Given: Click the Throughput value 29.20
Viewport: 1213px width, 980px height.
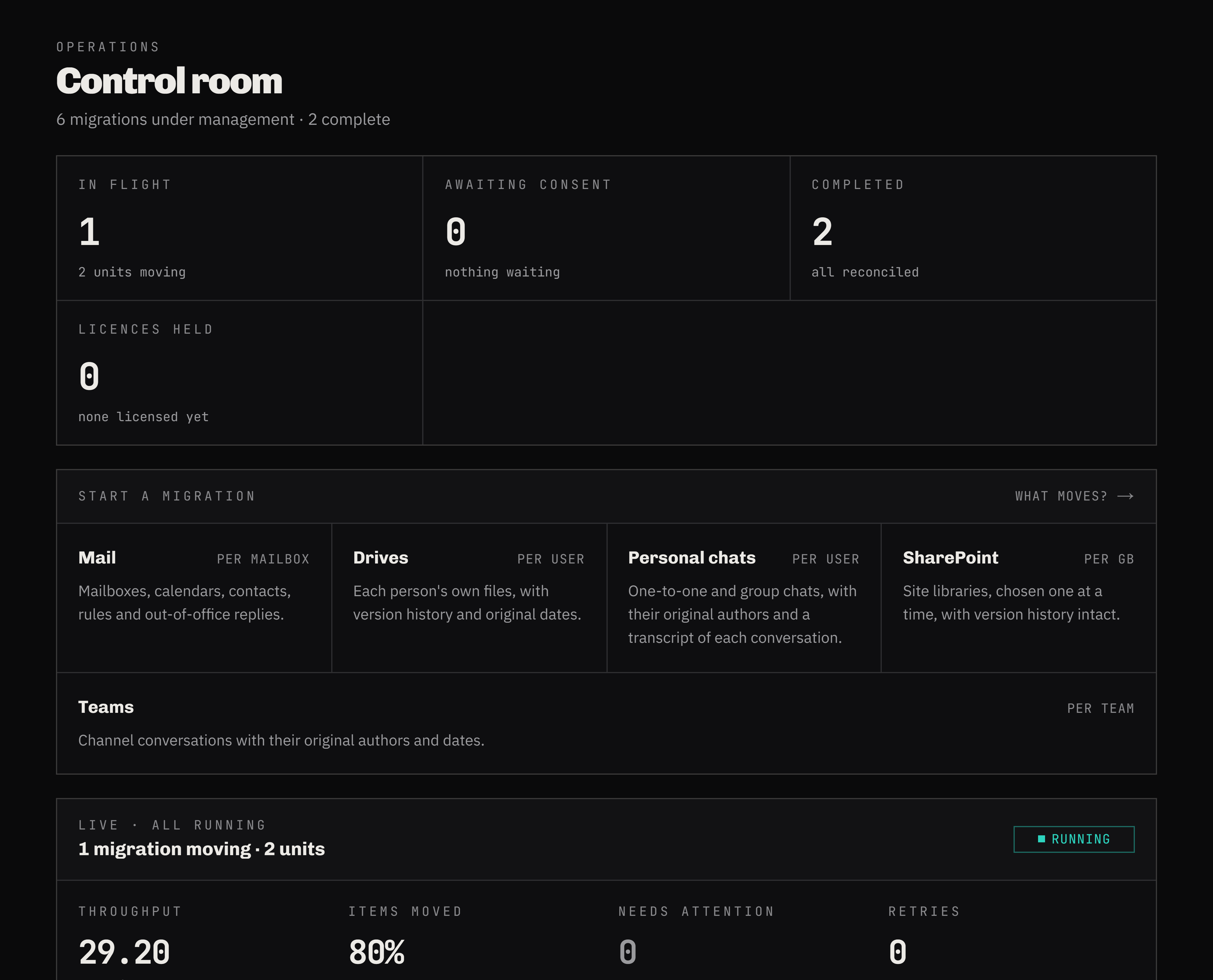Looking at the screenshot, I should coord(124,952).
